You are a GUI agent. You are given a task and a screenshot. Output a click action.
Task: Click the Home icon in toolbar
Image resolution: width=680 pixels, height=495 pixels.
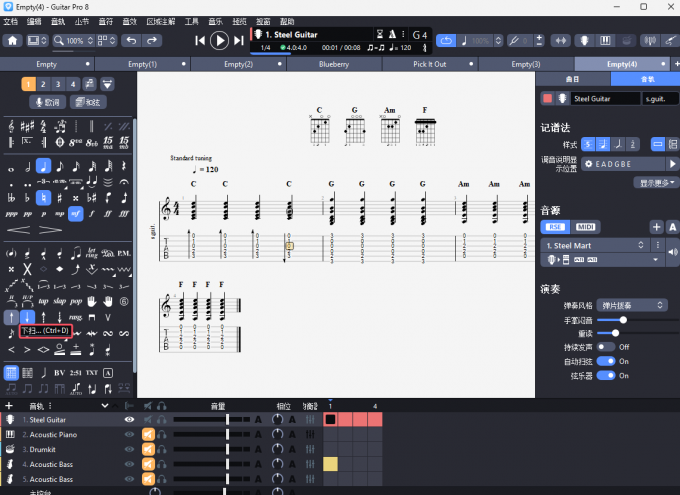(x=12, y=41)
